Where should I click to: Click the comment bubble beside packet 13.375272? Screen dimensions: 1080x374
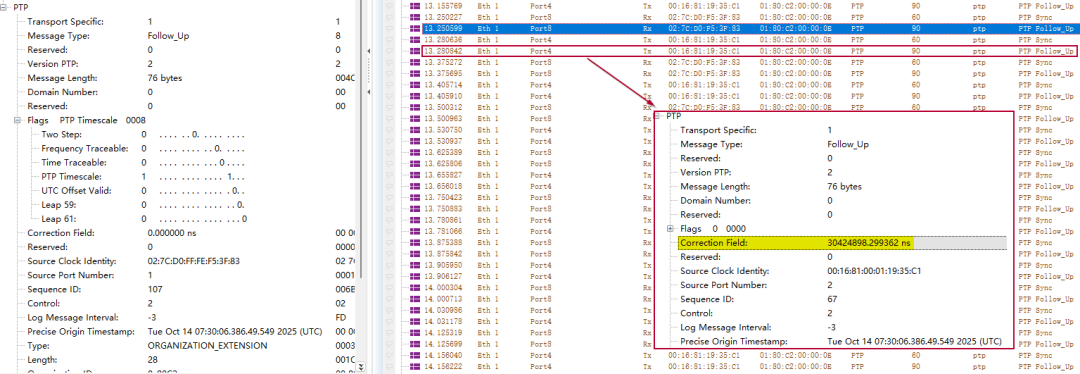390,62
